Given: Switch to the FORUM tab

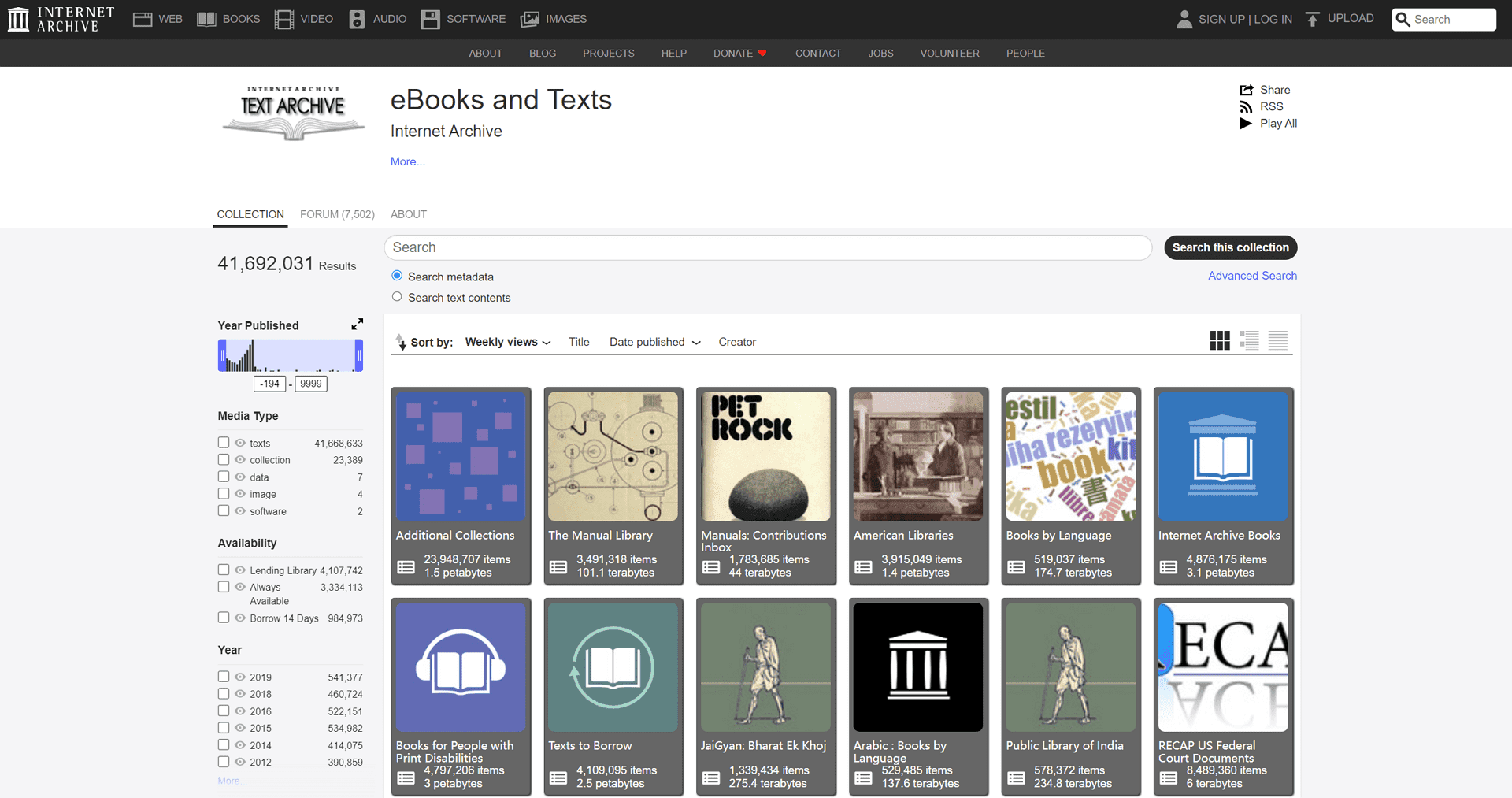Looking at the screenshot, I should pos(337,214).
